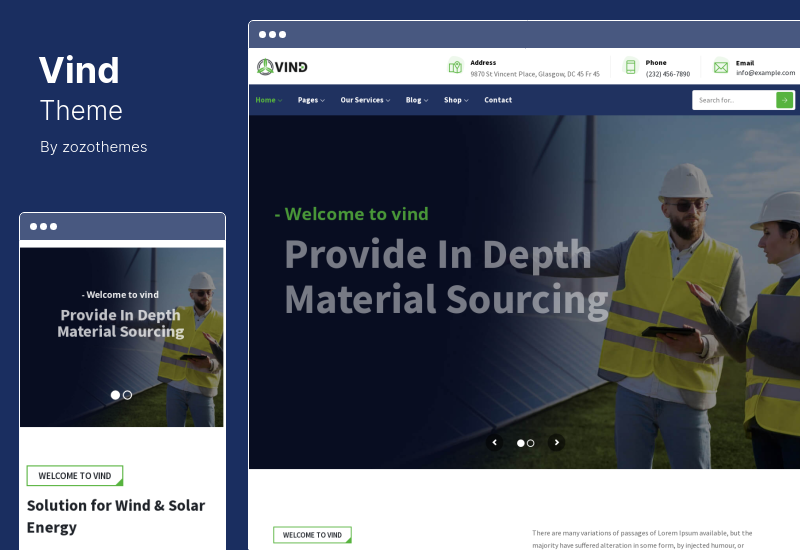Viewport: 800px width, 550px height.
Task: Select the first slide dot in desktop slider
Action: tap(520, 443)
